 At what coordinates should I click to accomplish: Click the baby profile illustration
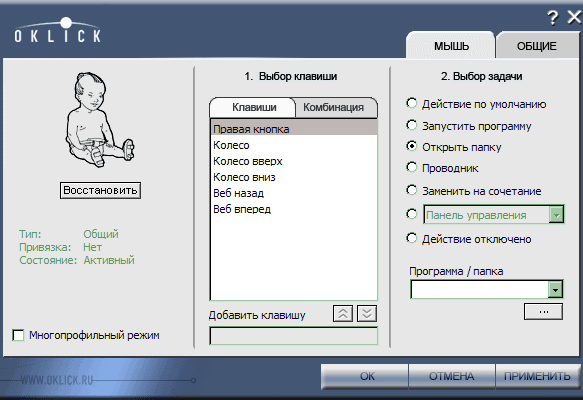(100, 120)
